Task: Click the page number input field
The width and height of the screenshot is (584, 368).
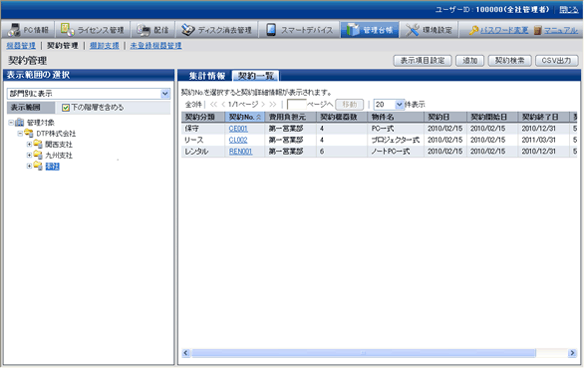Action: (296, 105)
